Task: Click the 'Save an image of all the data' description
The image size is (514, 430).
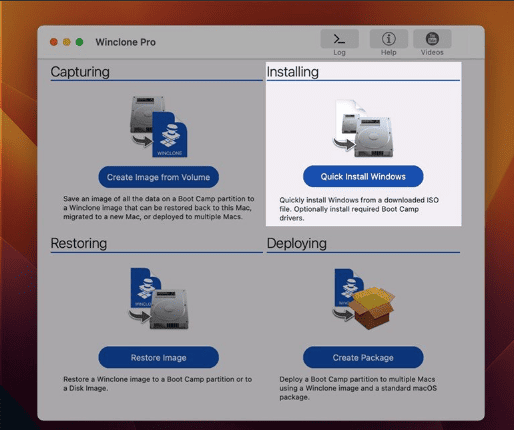Action: [x=159, y=208]
